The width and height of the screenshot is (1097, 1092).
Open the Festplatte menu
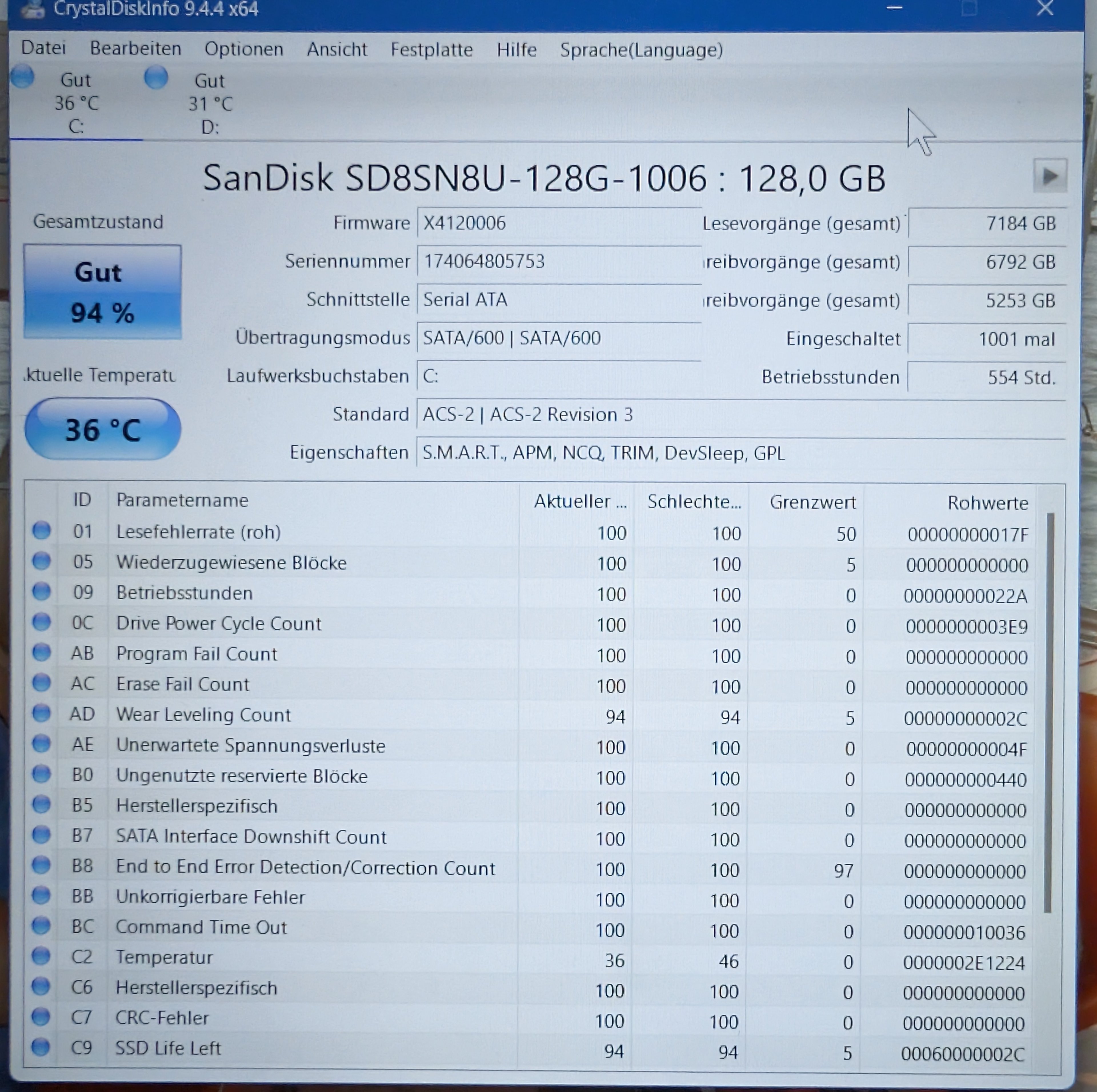(x=432, y=50)
